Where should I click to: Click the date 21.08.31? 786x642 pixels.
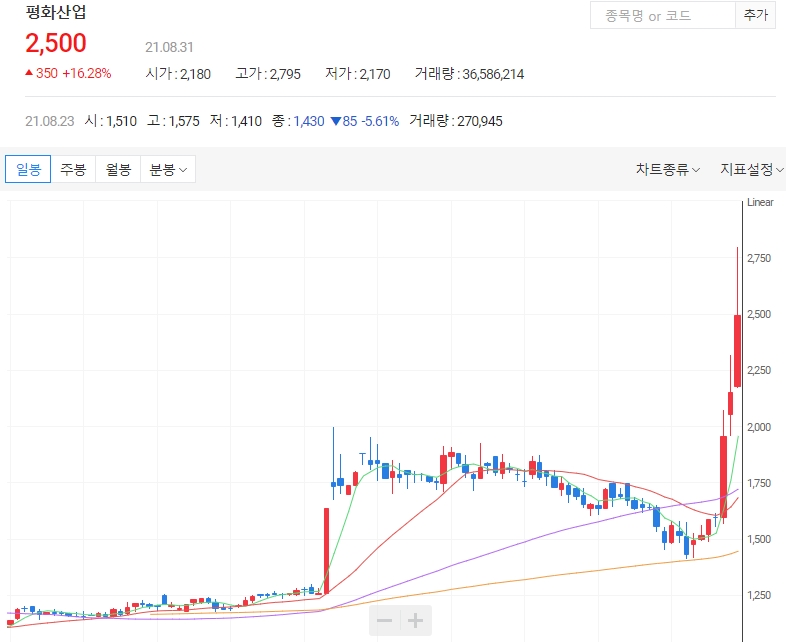pyautogui.click(x=169, y=47)
